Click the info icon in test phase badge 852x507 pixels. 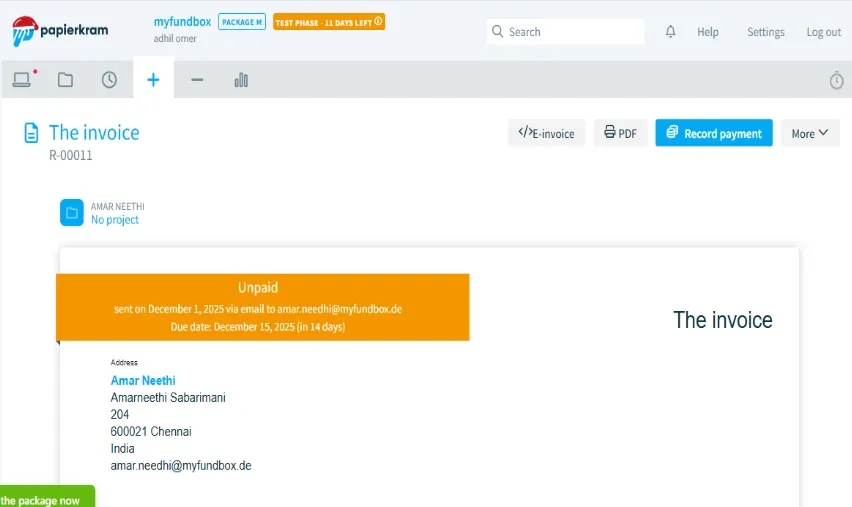378,21
